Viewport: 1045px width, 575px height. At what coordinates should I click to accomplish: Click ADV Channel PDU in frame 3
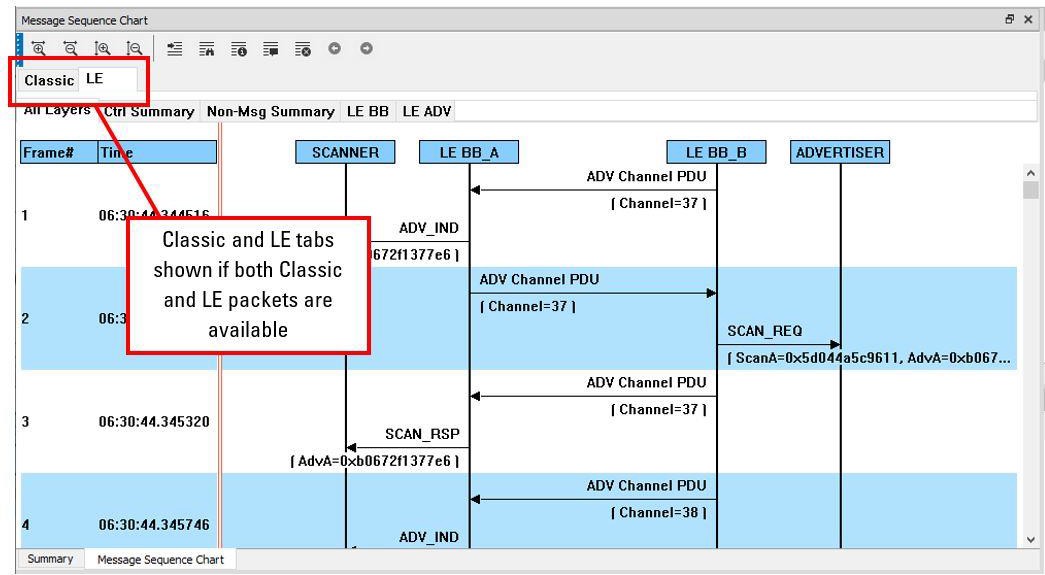pyautogui.click(x=646, y=382)
